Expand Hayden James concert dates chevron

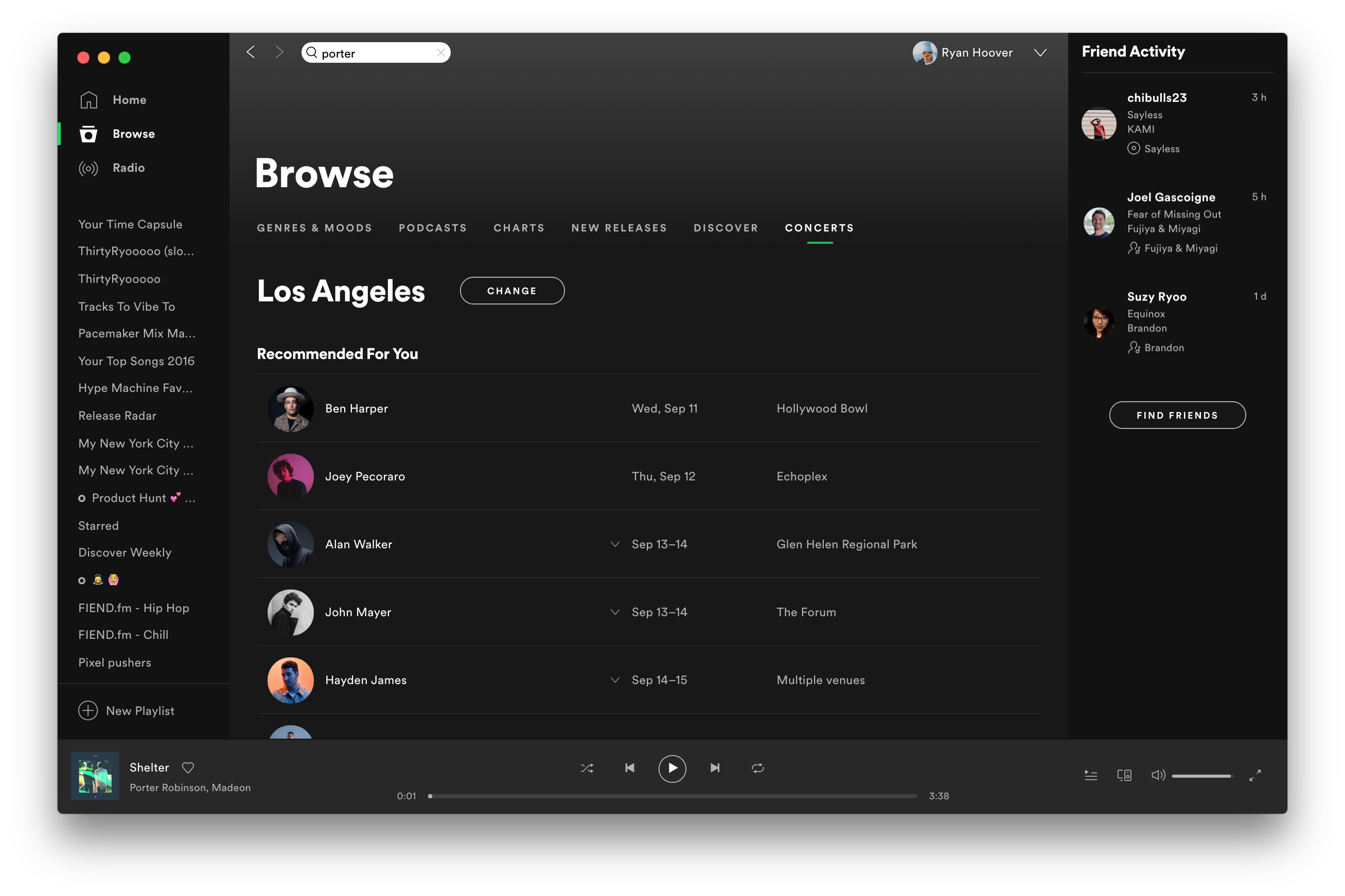(614, 680)
